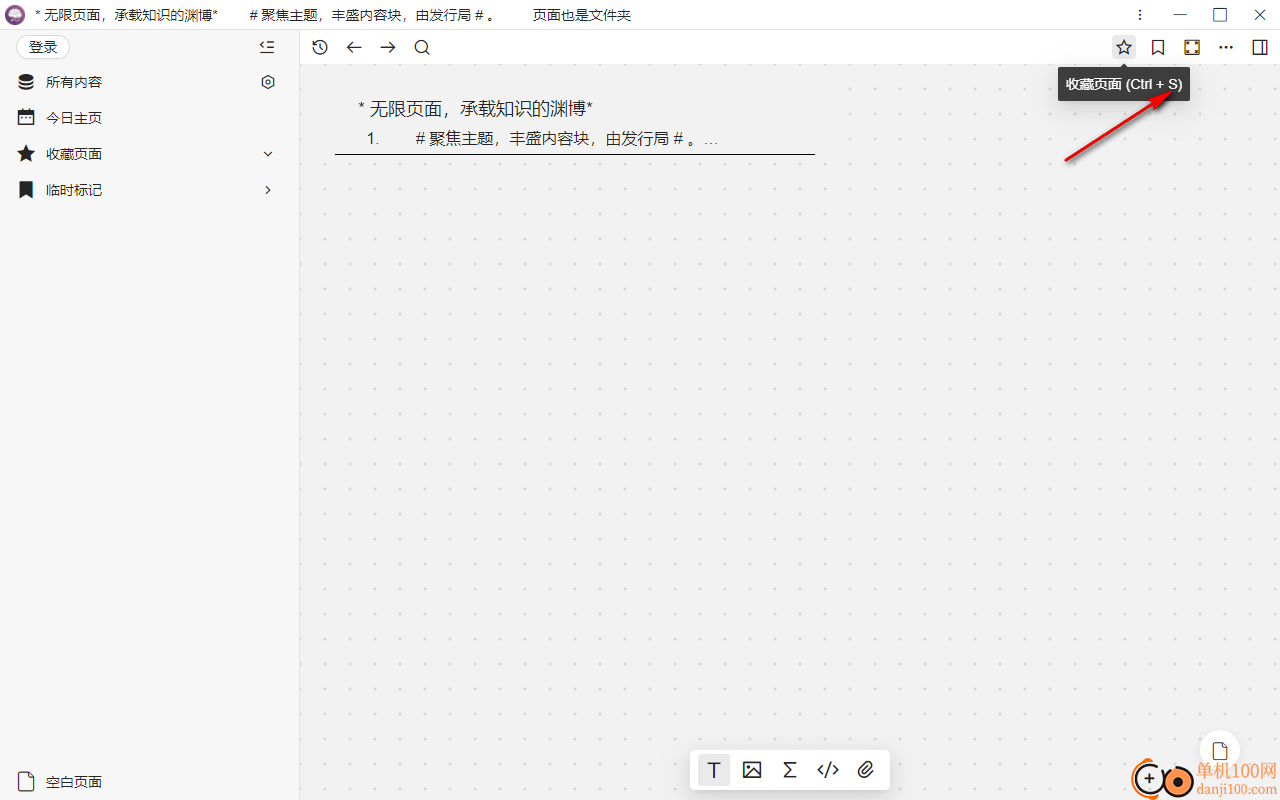
Task: Select tab '页面也是文件夹'
Action: coord(582,15)
